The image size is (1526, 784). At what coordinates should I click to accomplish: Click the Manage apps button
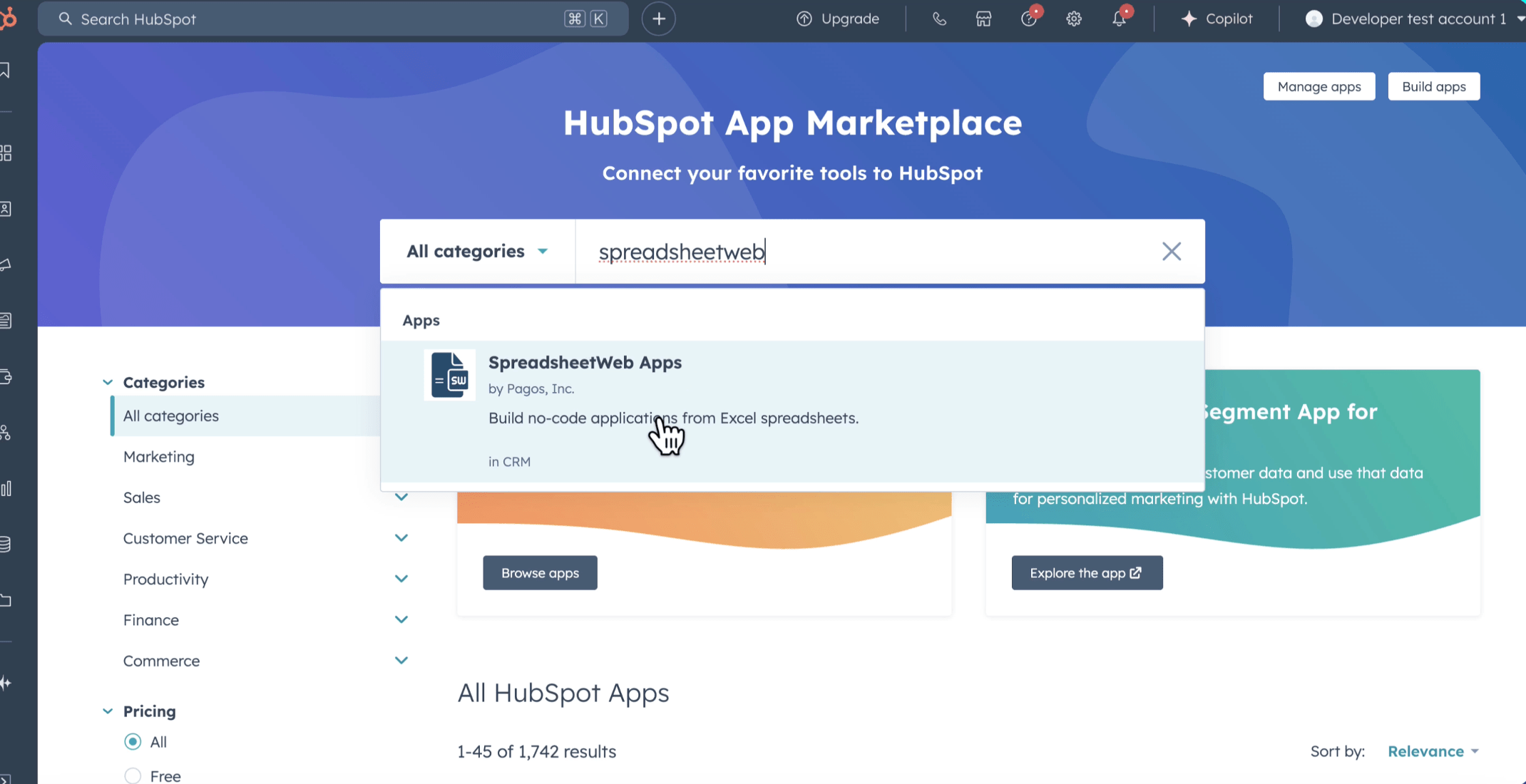[1318, 86]
